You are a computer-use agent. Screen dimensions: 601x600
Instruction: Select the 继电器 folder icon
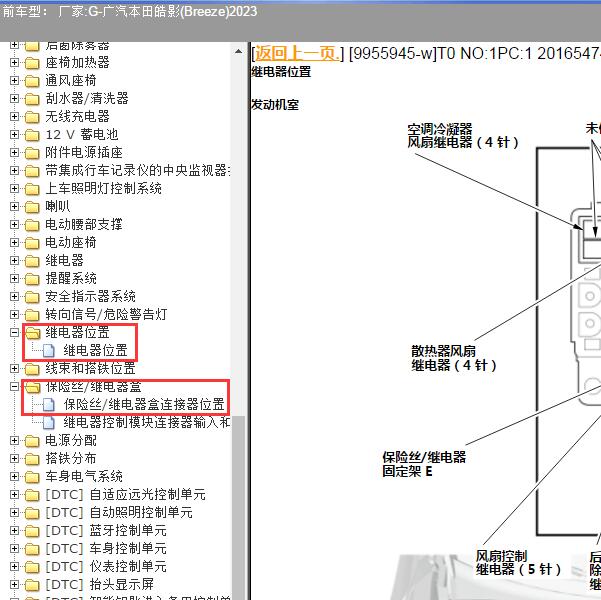32,261
